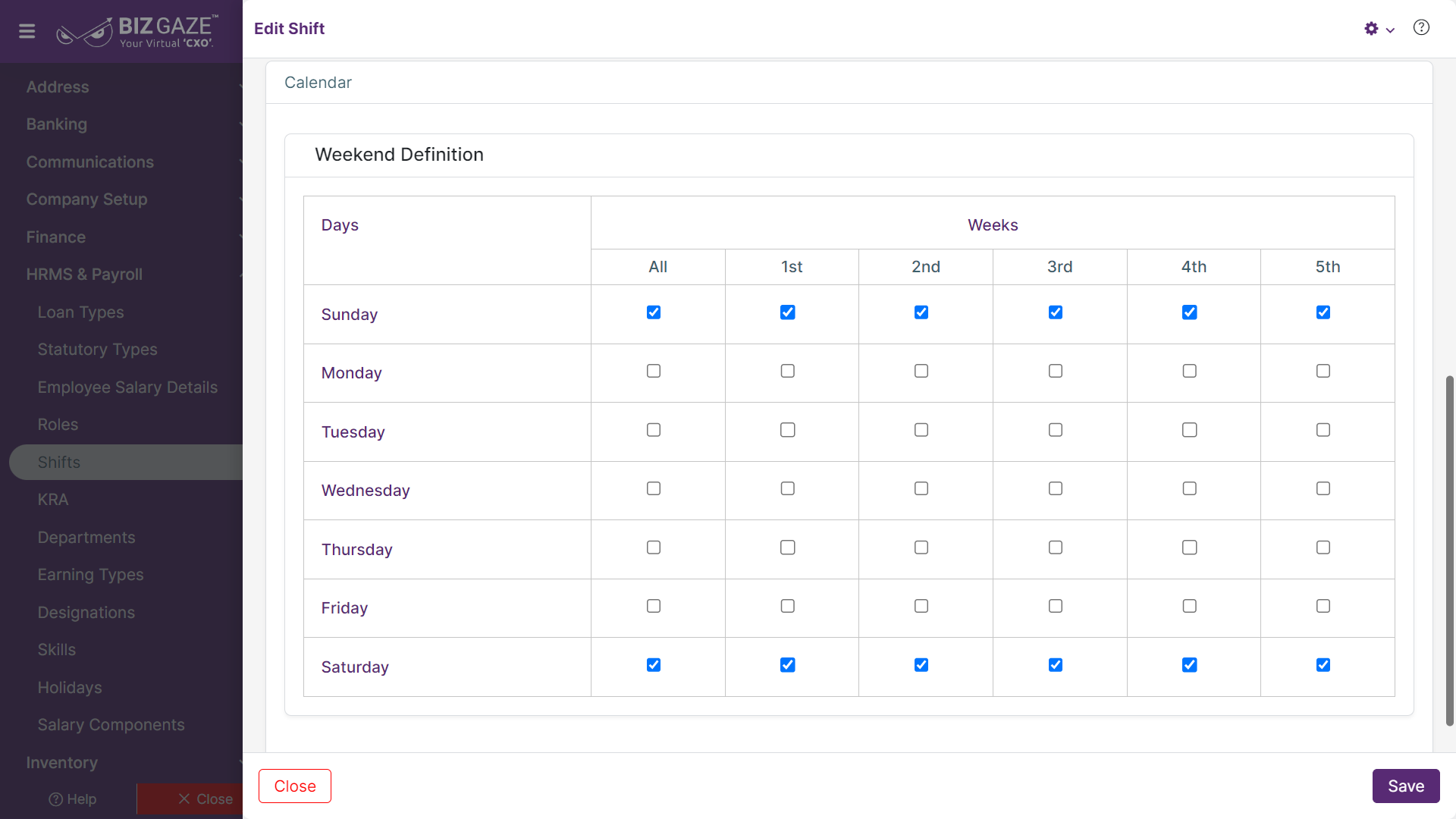The image size is (1456, 819).
Task: Check Thursday 5th week checkbox
Action: (1323, 548)
